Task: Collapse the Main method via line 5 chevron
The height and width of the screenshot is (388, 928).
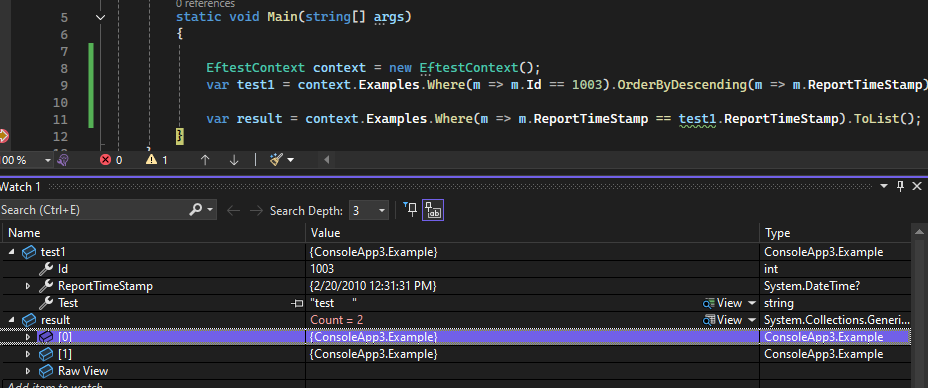Action: pyautogui.click(x=100, y=17)
